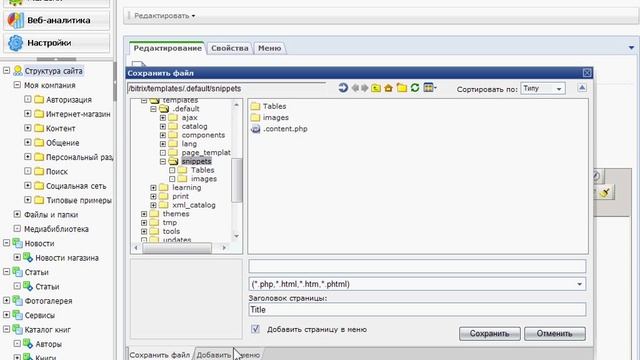Expand the themes folder in dialog tree

click(144, 214)
